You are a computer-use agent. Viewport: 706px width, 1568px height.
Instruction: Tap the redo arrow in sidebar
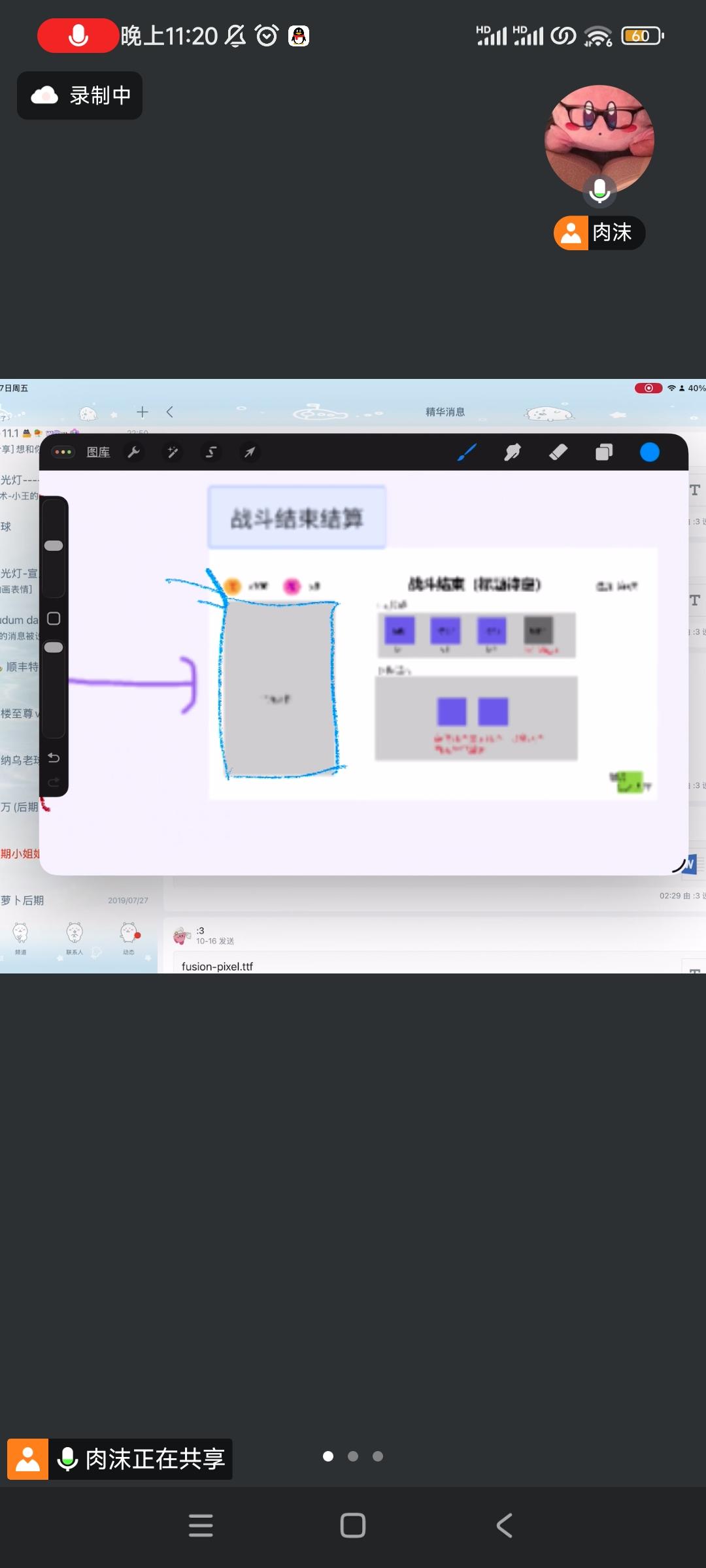[54, 781]
